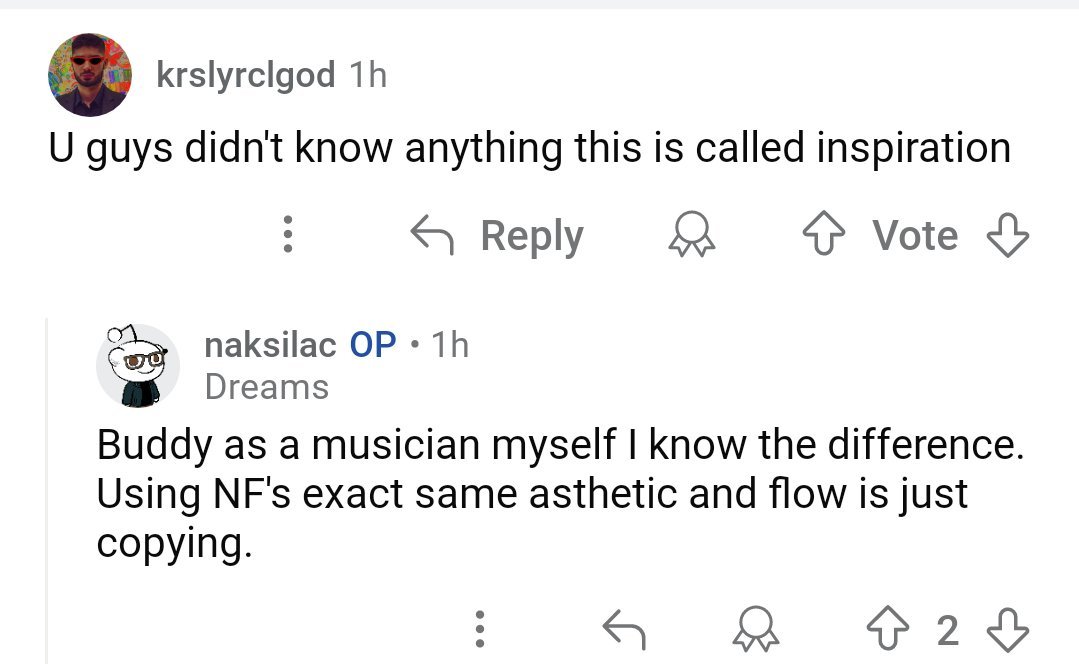The width and height of the screenshot is (1079, 664).
Task: Open naksilac's snoo avatar
Action: (136, 365)
